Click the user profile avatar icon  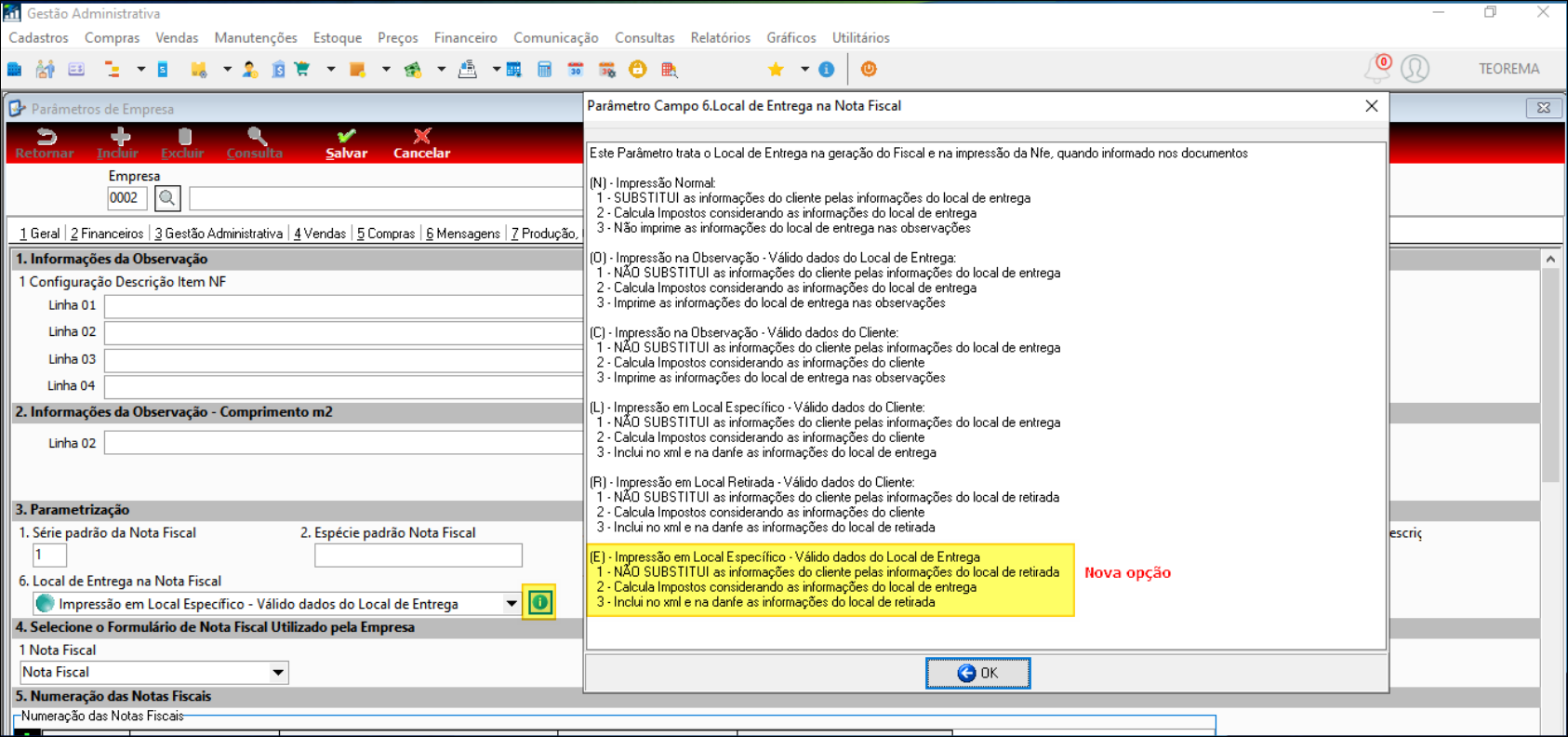[1415, 69]
